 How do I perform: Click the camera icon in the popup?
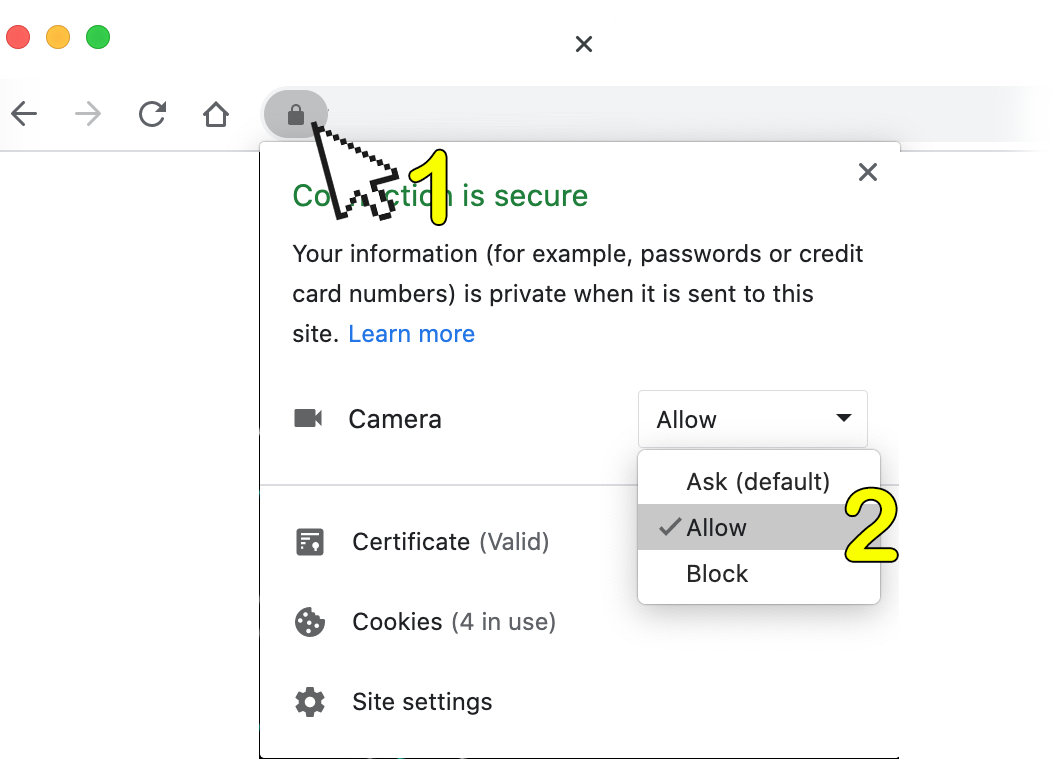(x=308, y=418)
